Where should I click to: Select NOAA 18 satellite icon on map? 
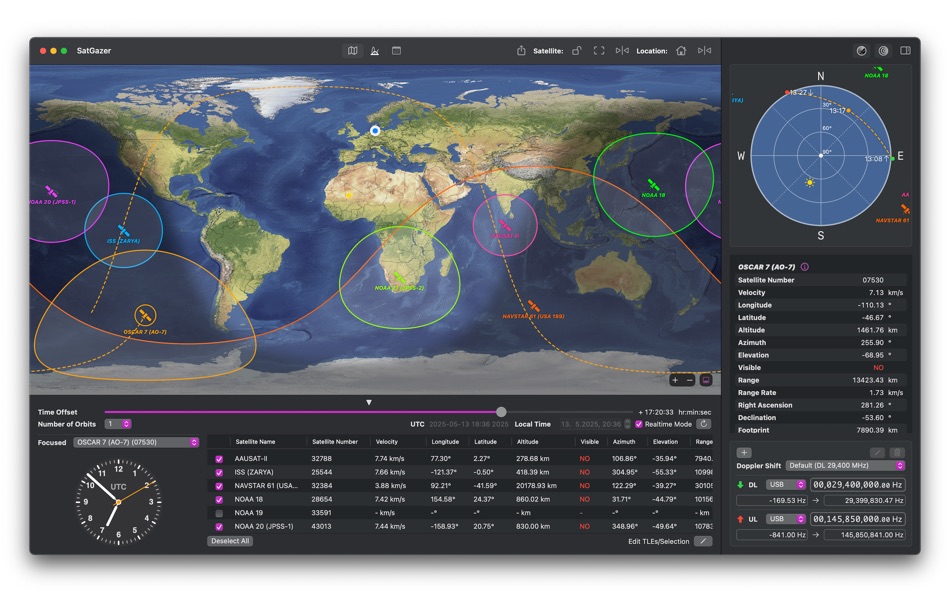(x=653, y=184)
